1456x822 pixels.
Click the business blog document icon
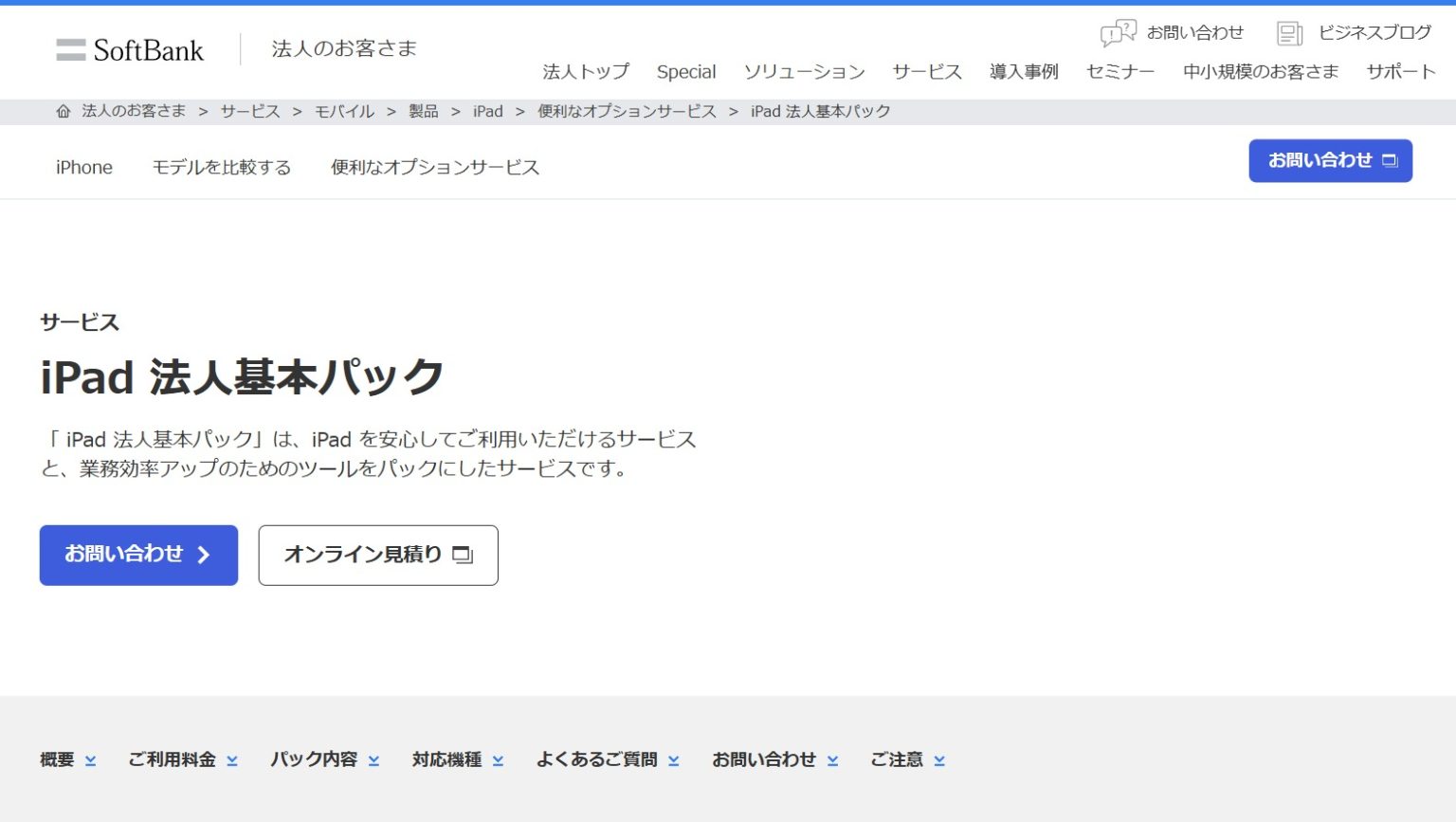pyautogui.click(x=1289, y=33)
